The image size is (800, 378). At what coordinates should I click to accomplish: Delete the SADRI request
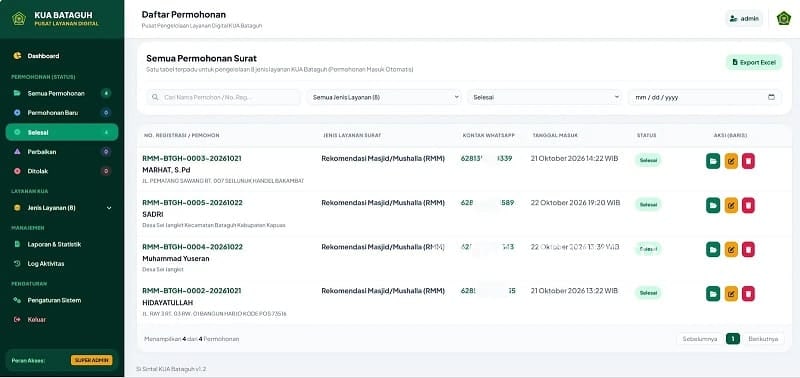tap(748, 205)
